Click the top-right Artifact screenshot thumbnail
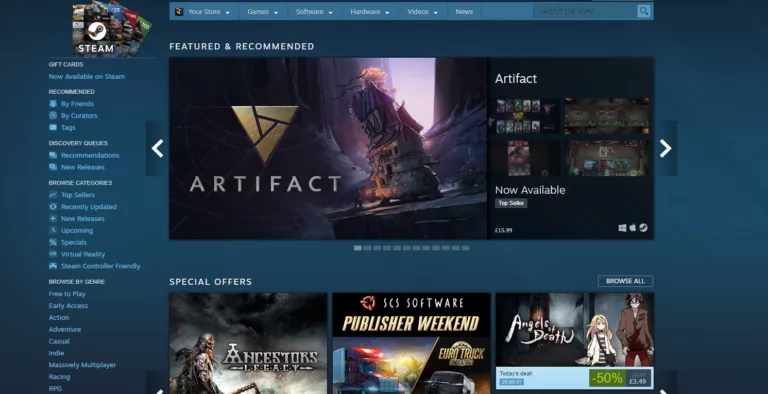Screen dimensions: 768x394 tap(607, 116)
